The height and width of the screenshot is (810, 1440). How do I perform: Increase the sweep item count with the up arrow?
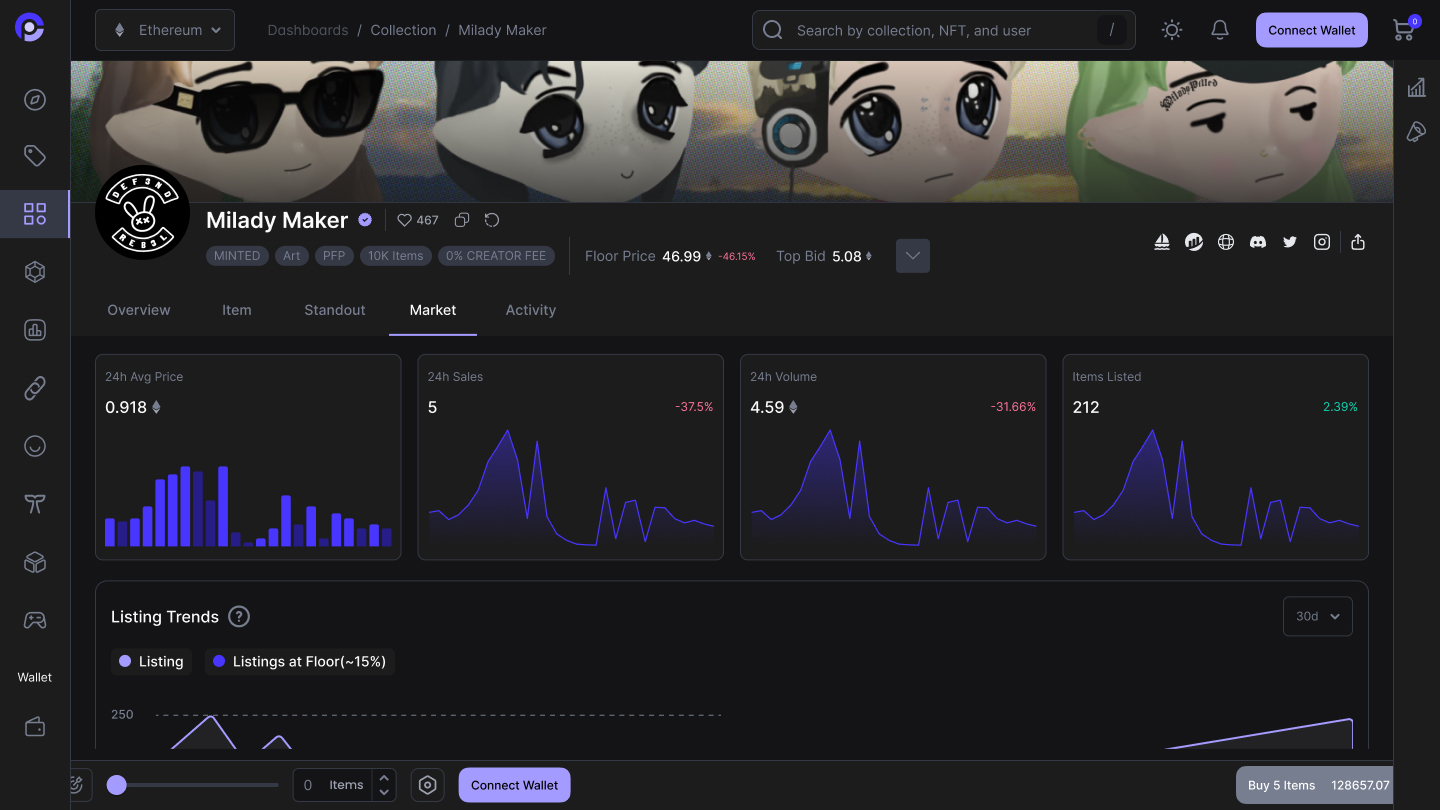(384, 778)
